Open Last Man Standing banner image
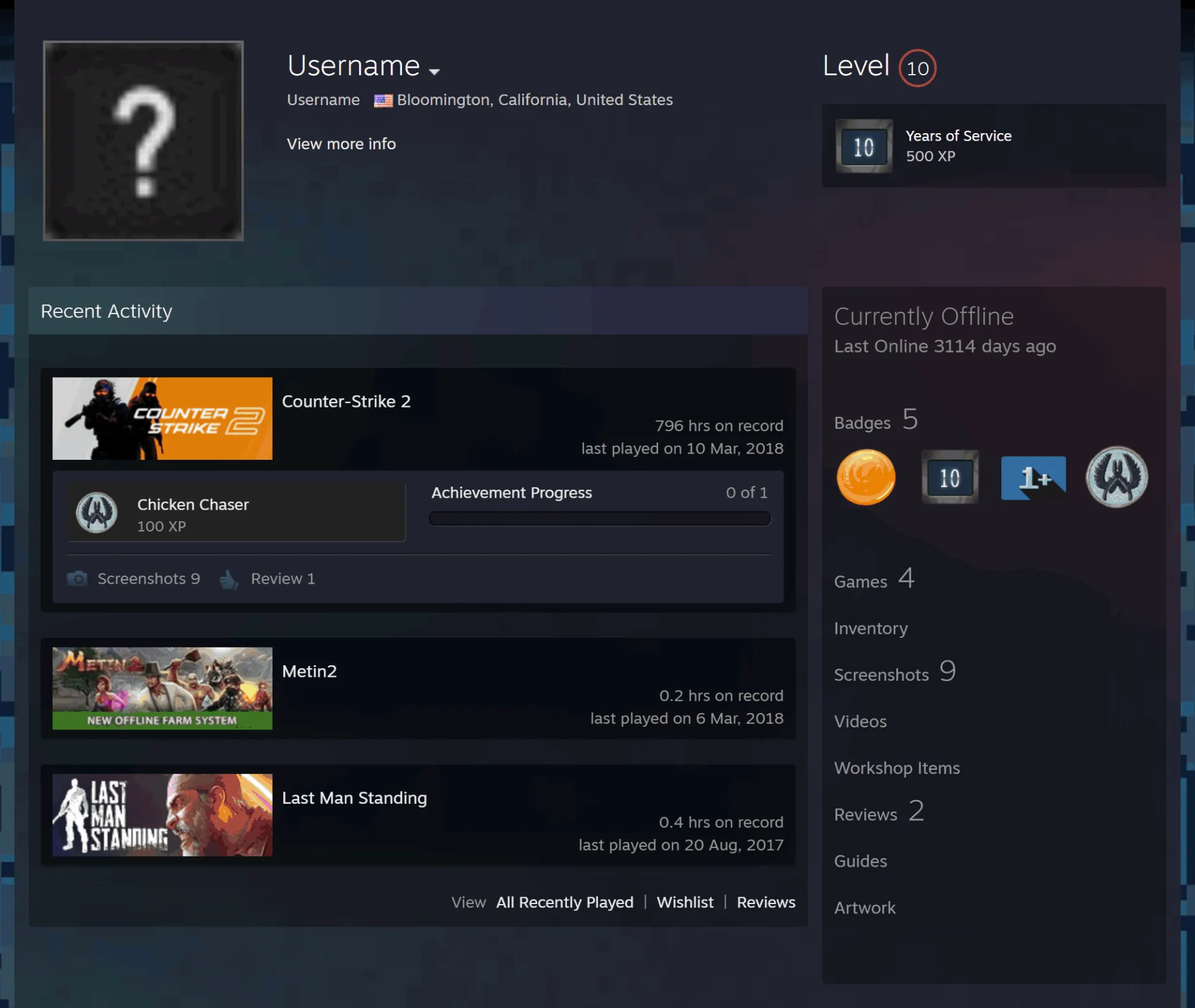 coord(162,815)
